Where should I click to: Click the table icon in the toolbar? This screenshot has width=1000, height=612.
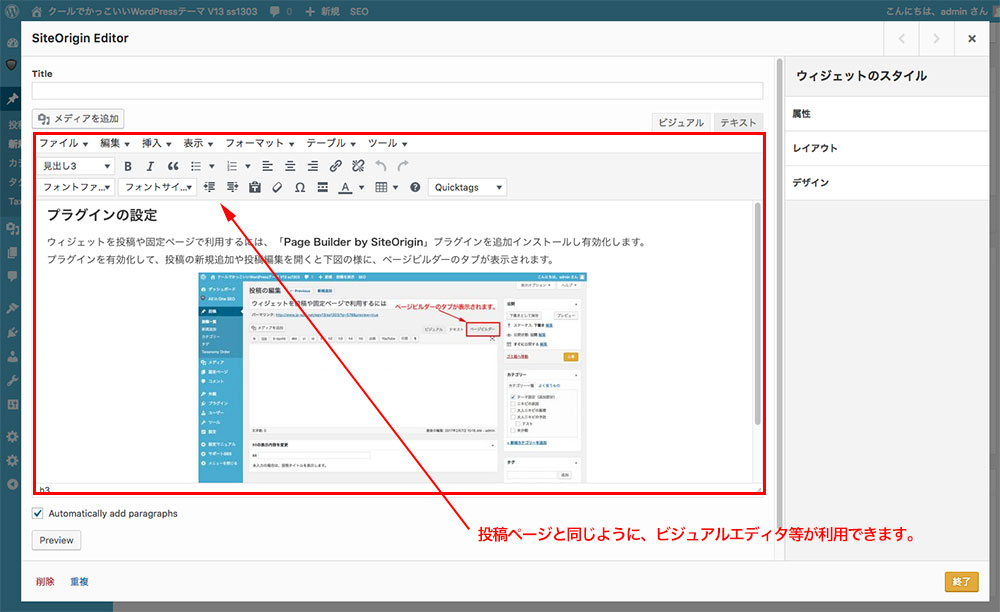click(x=381, y=187)
